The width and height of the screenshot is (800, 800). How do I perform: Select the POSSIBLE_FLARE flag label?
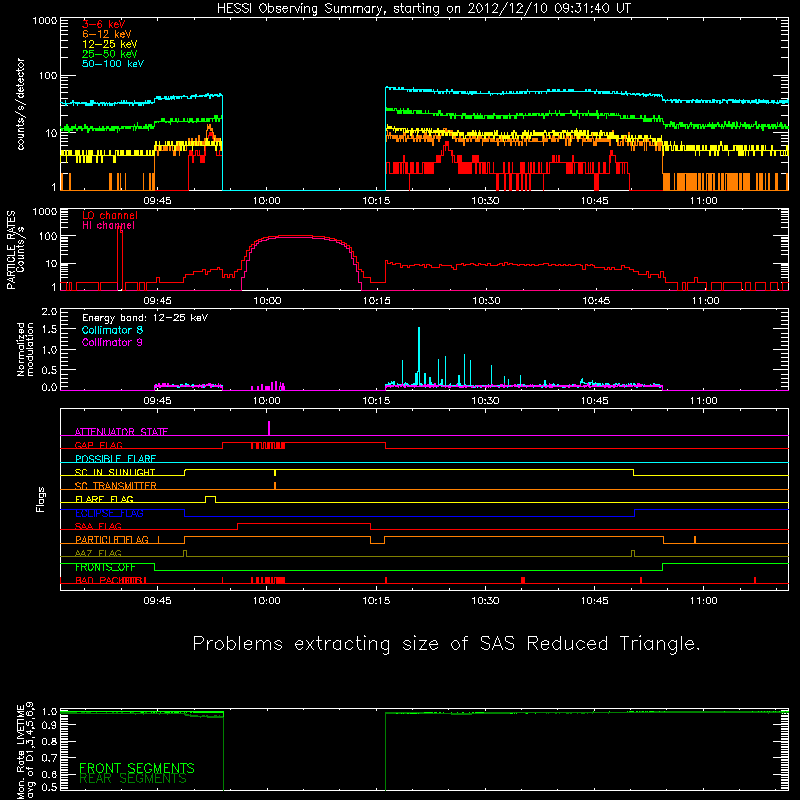[x=115, y=459]
